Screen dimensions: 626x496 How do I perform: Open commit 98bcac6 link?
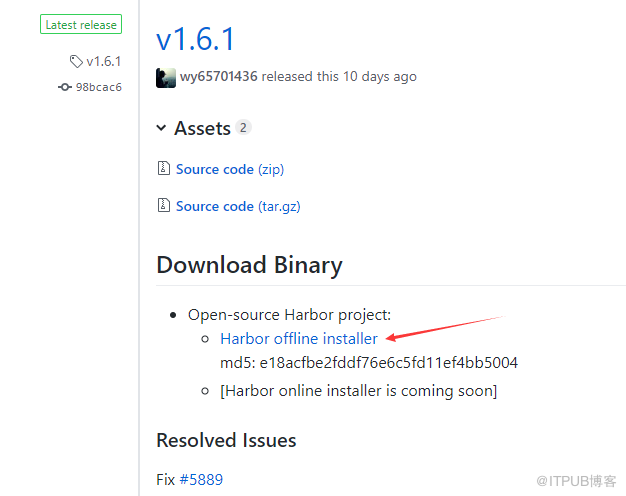point(98,87)
